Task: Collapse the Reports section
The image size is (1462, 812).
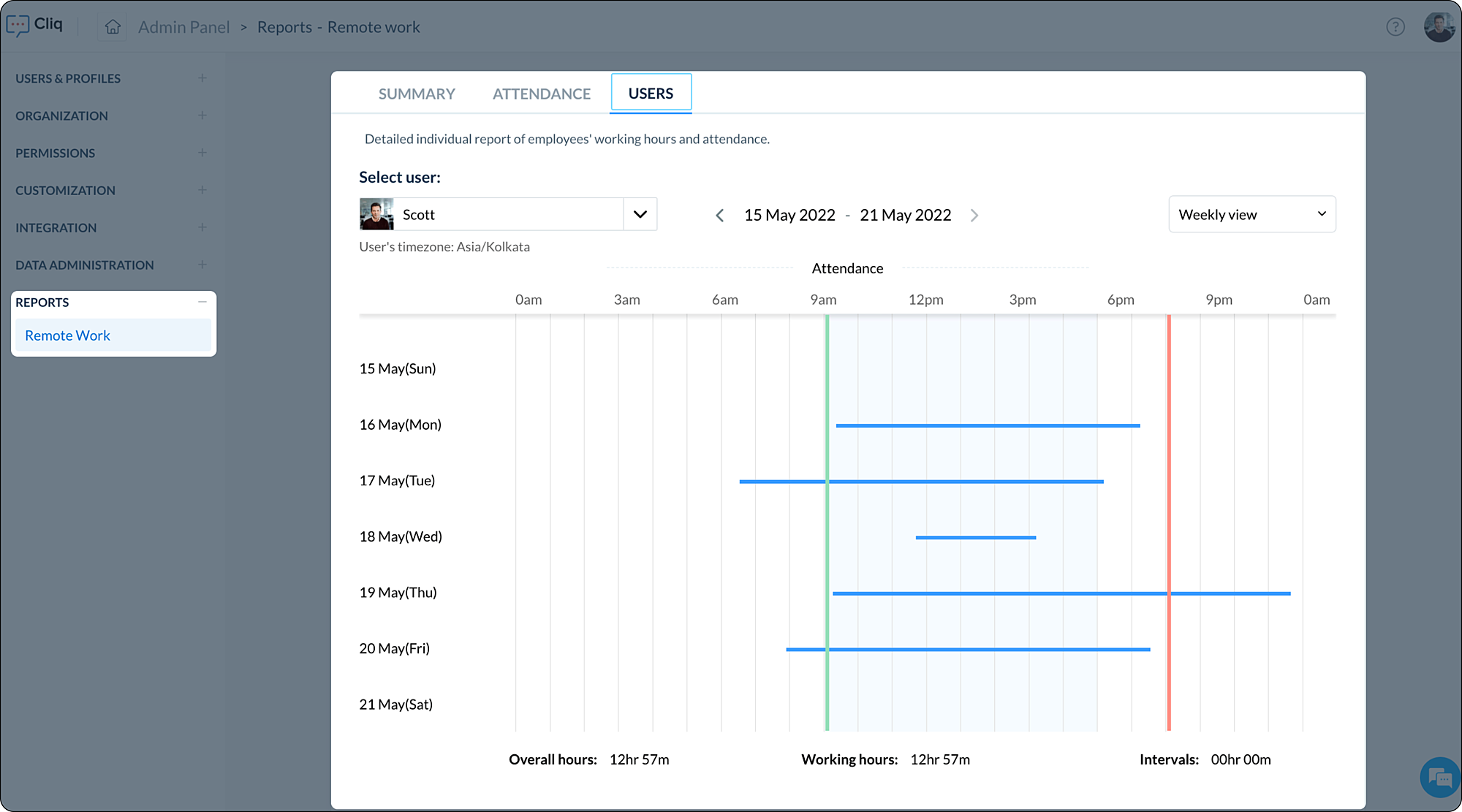Action: tap(202, 302)
